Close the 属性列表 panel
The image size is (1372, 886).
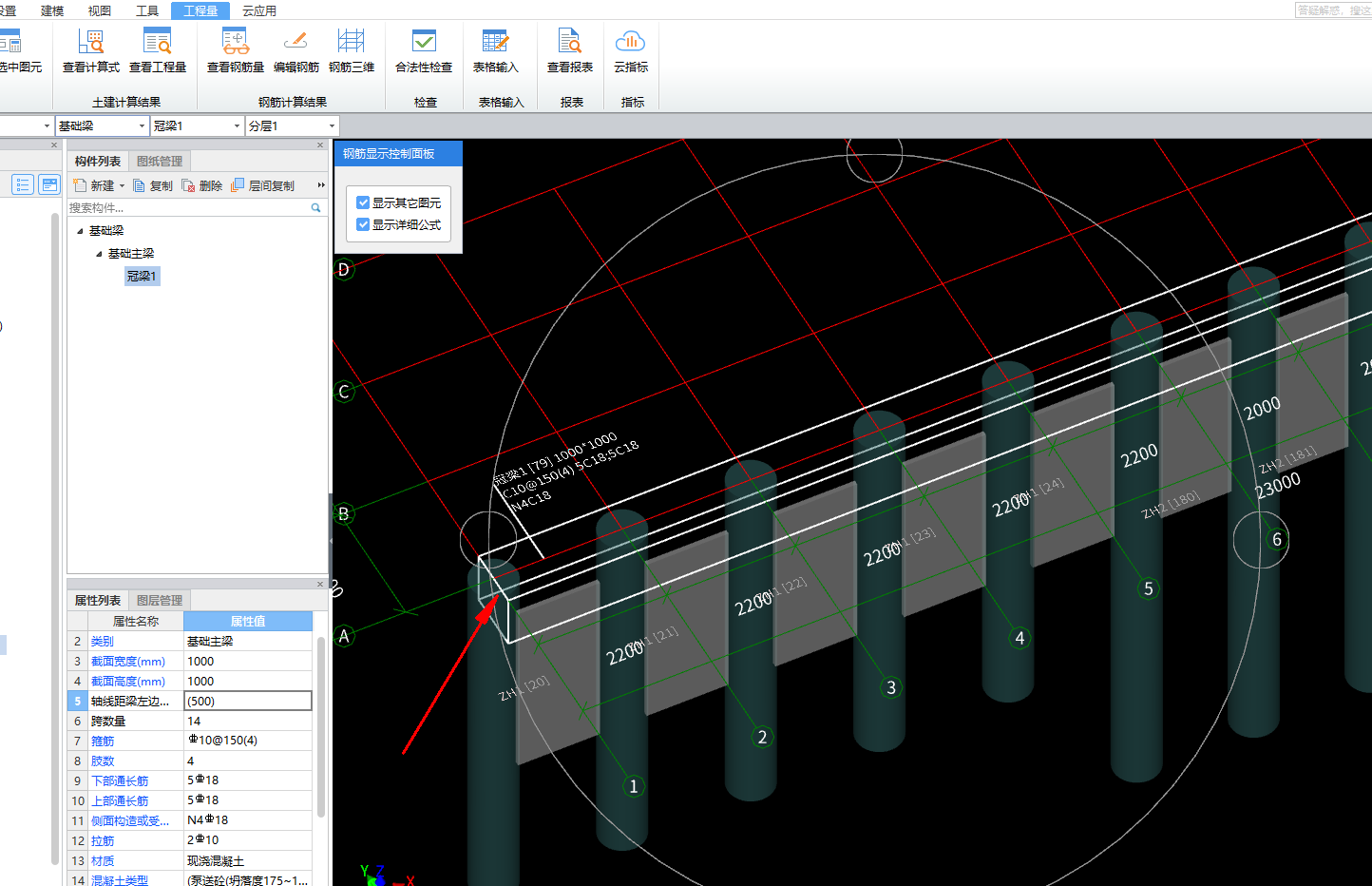(x=320, y=585)
